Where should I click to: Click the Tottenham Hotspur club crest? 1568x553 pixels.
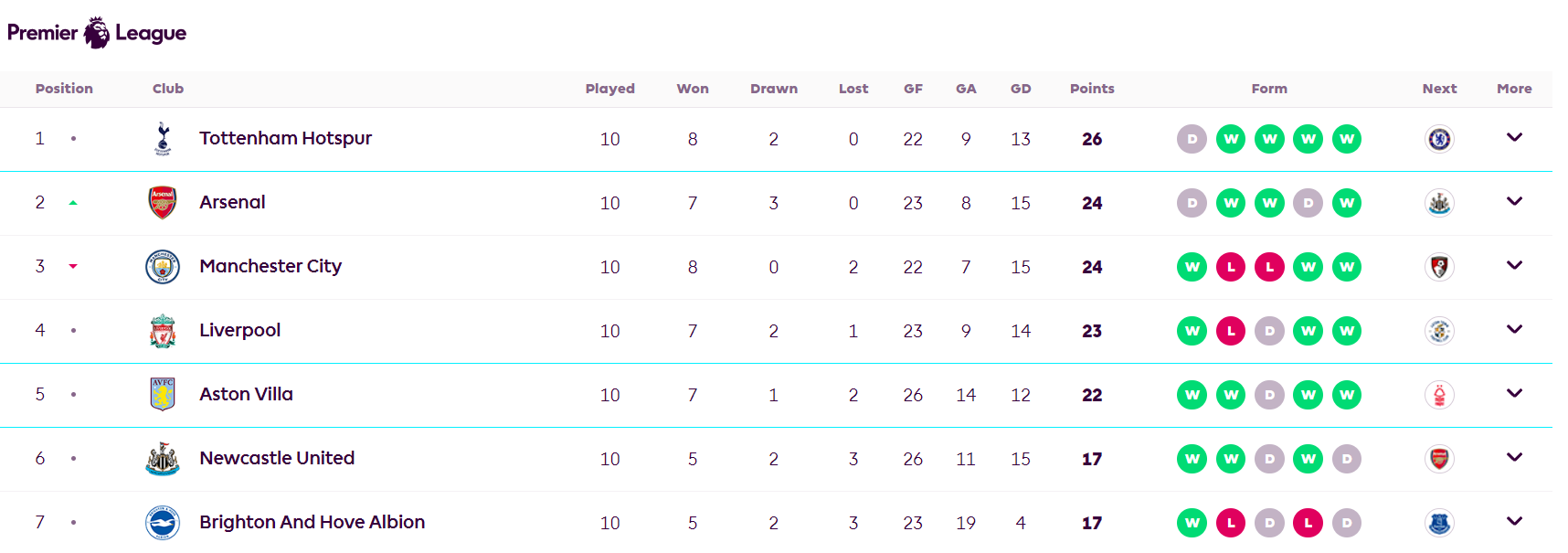(x=163, y=139)
